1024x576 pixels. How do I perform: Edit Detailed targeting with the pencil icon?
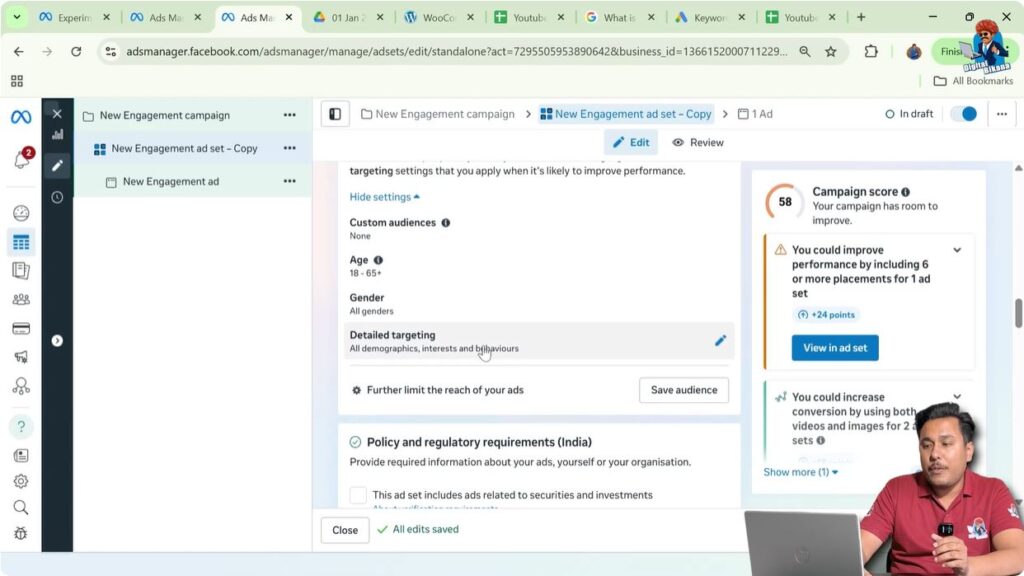pyautogui.click(x=720, y=340)
